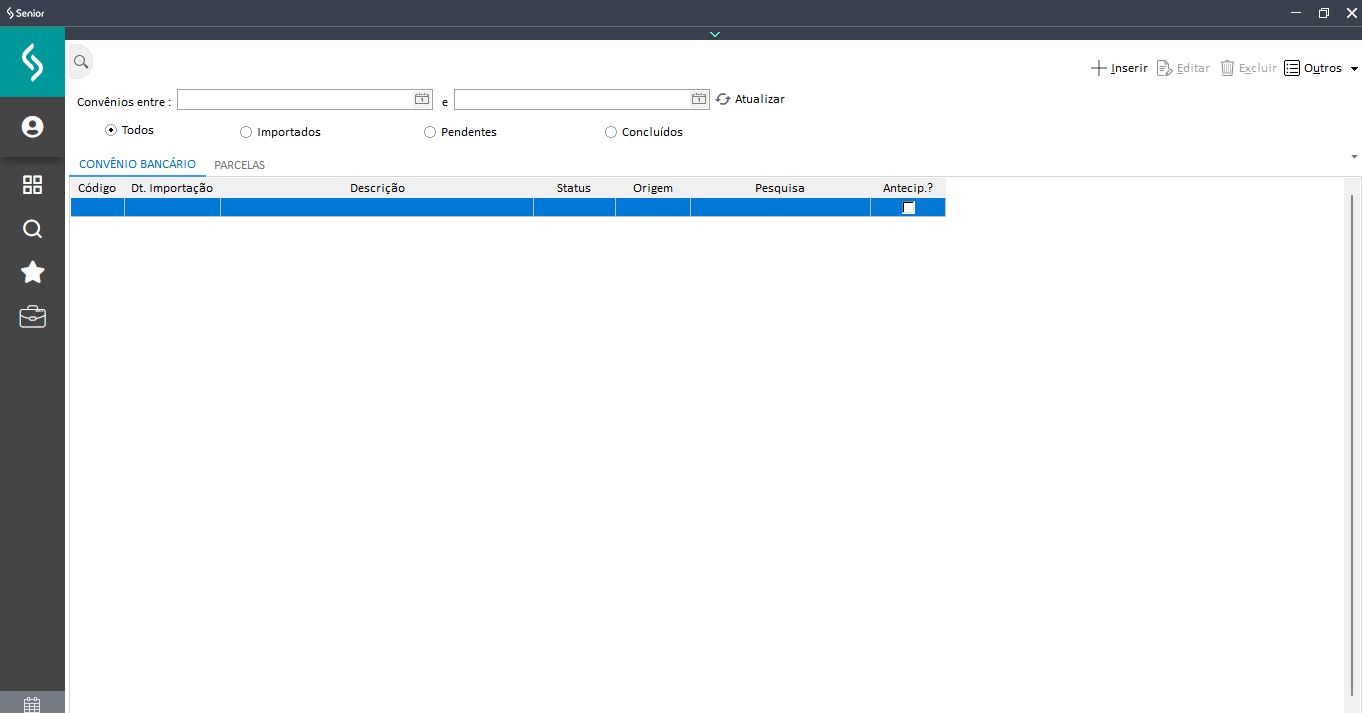Image resolution: width=1362 pixels, height=713 pixels.
Task: Expand the teal chevron at top center
Action: 714,34
